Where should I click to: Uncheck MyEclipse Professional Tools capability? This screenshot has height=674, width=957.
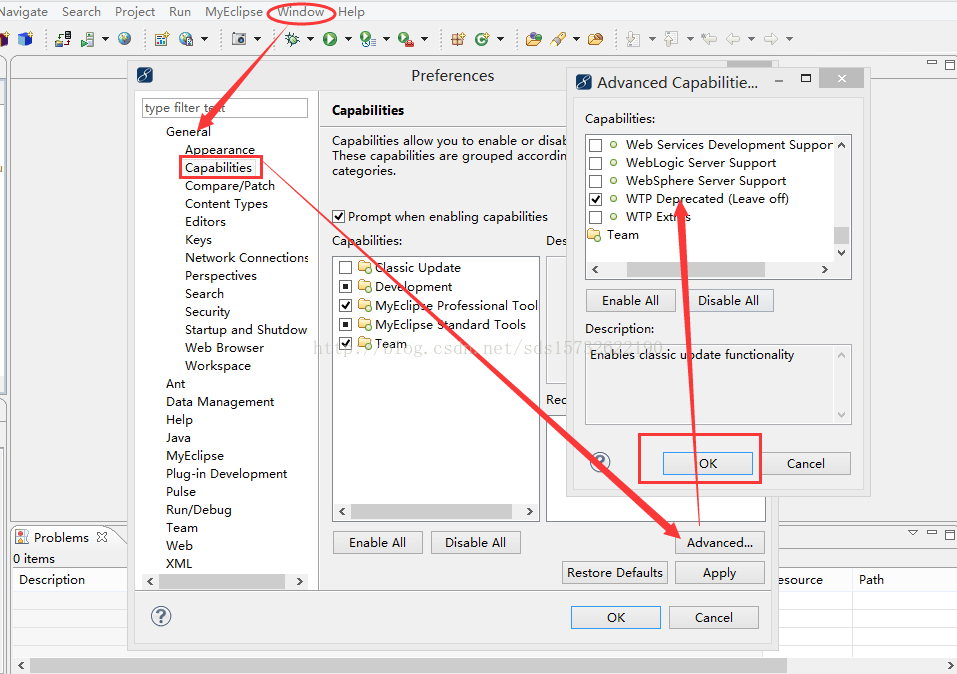tap(345, 305)
